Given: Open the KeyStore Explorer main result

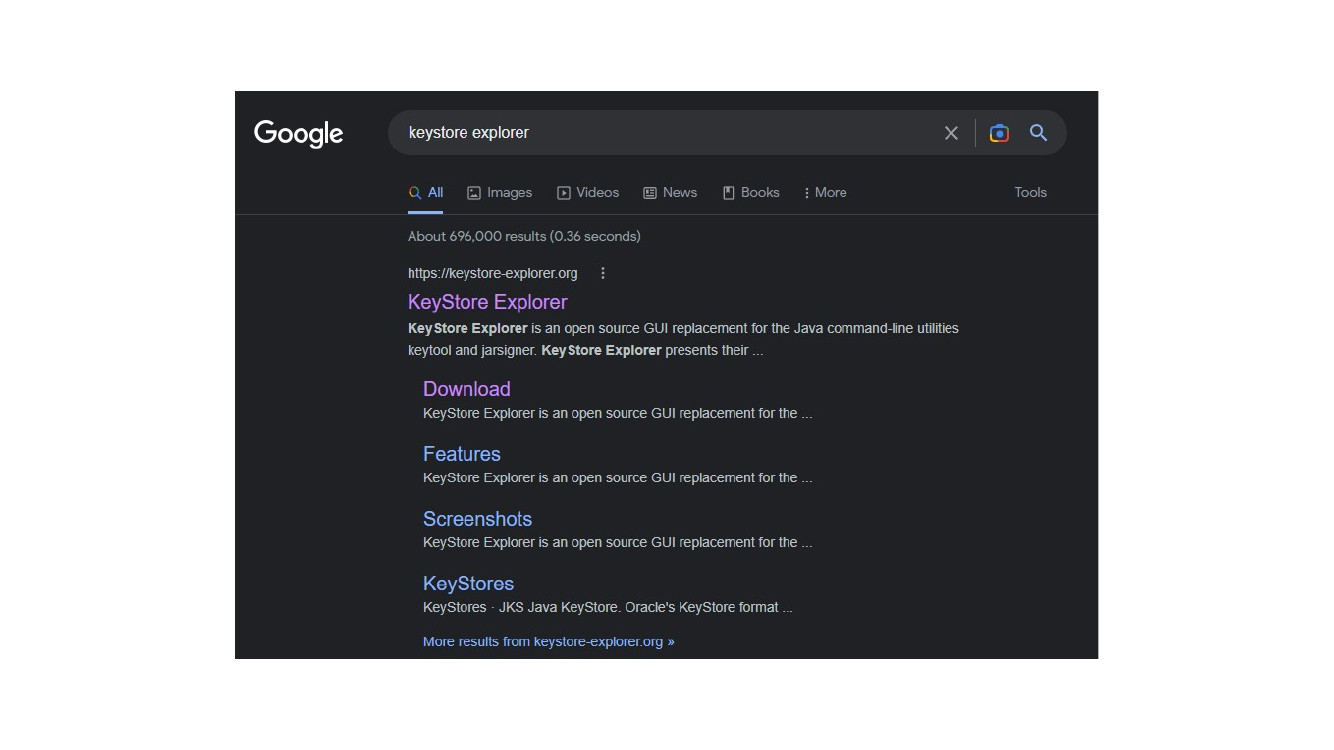Looking at the screenshot, I should tap(487, 302).
